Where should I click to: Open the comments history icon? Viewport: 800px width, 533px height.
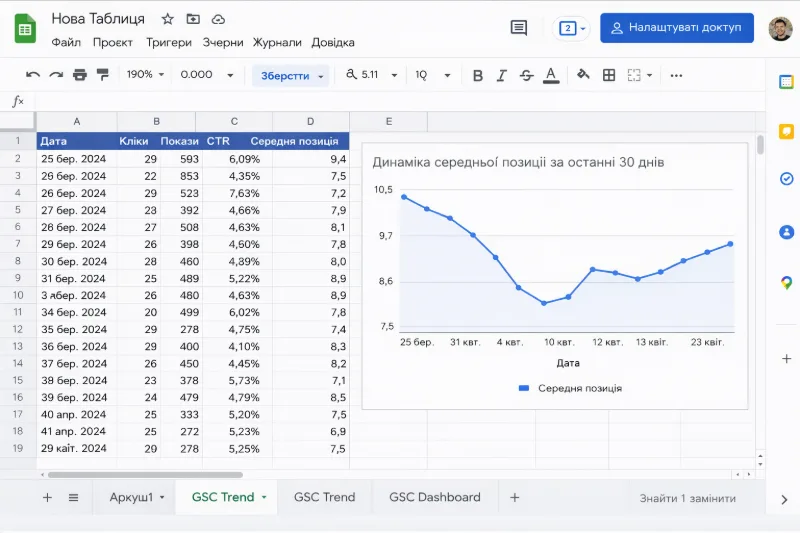[x=518, y=28]
